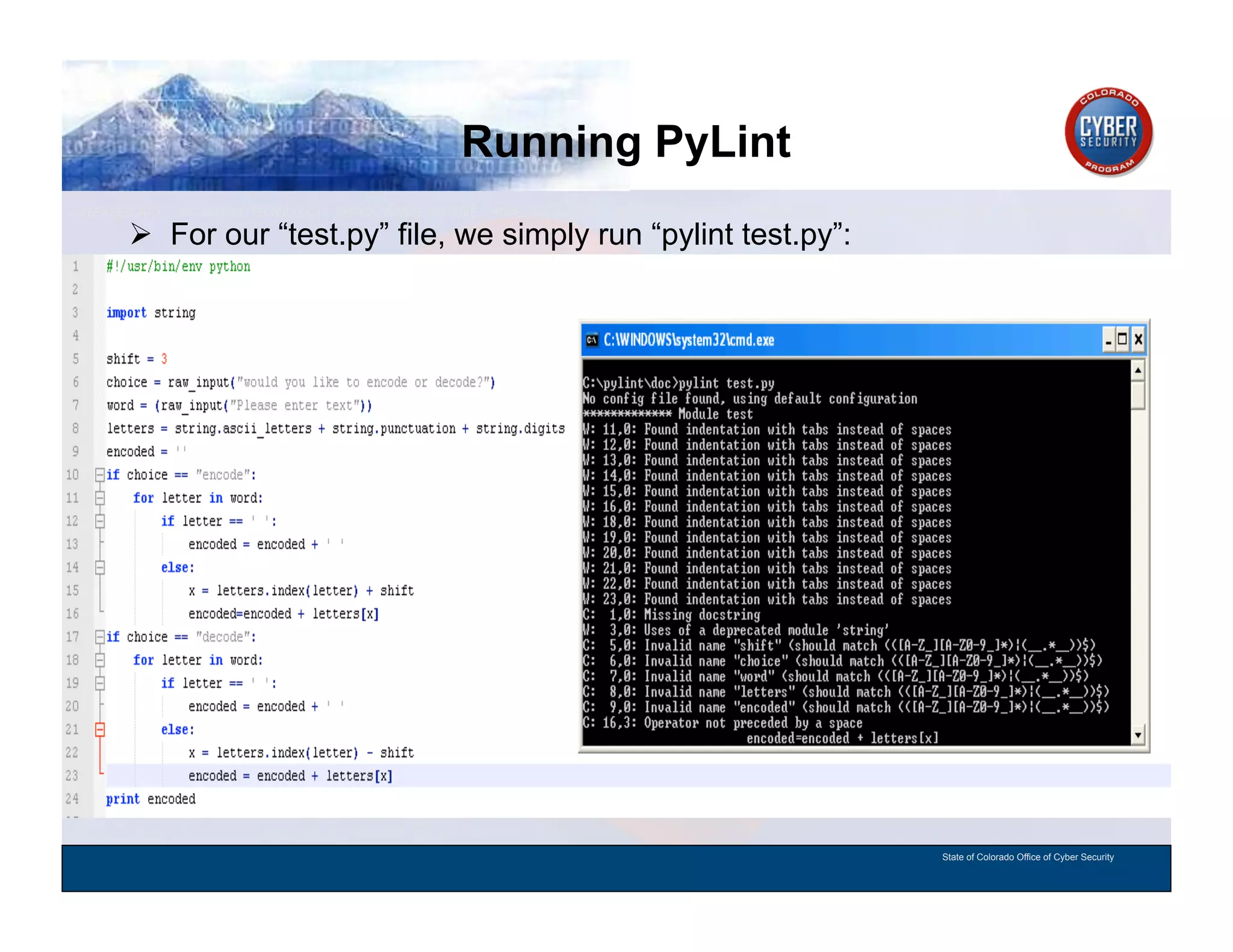Click 'C: 6,0: Invalid name "choice"' message

[x=843, y=661]
